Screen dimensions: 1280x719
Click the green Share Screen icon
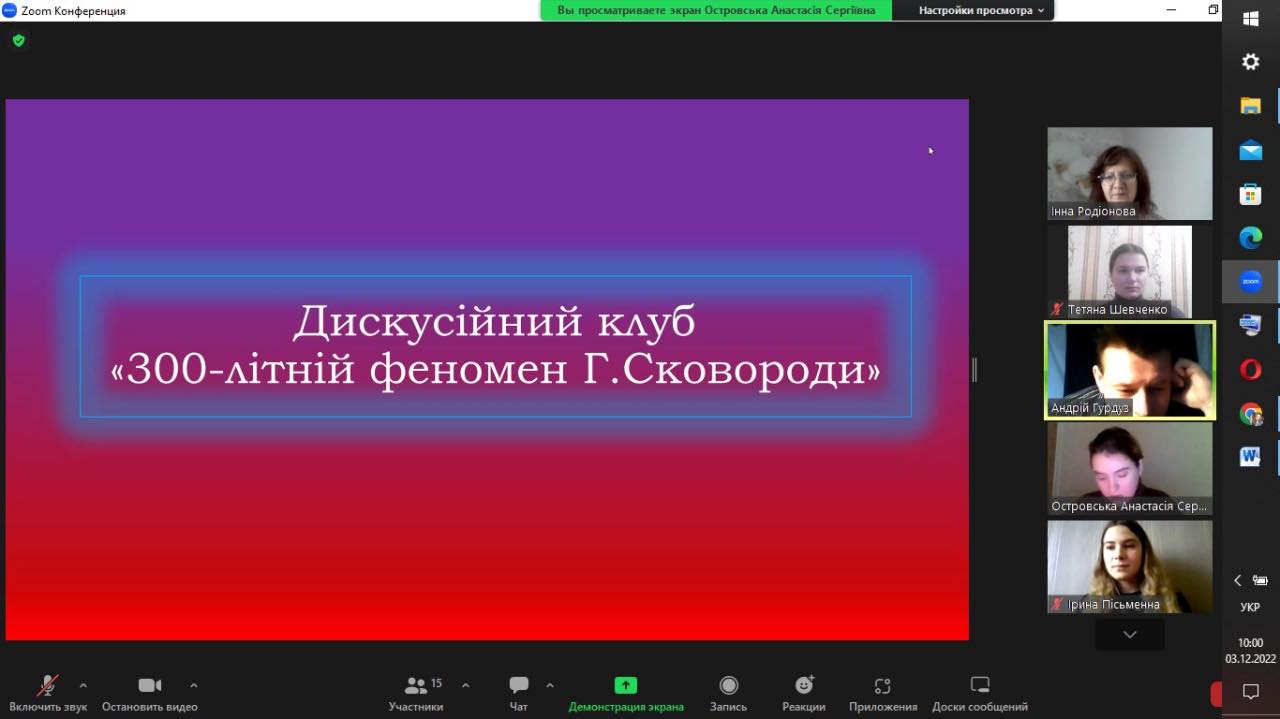[x=625, y=686]
